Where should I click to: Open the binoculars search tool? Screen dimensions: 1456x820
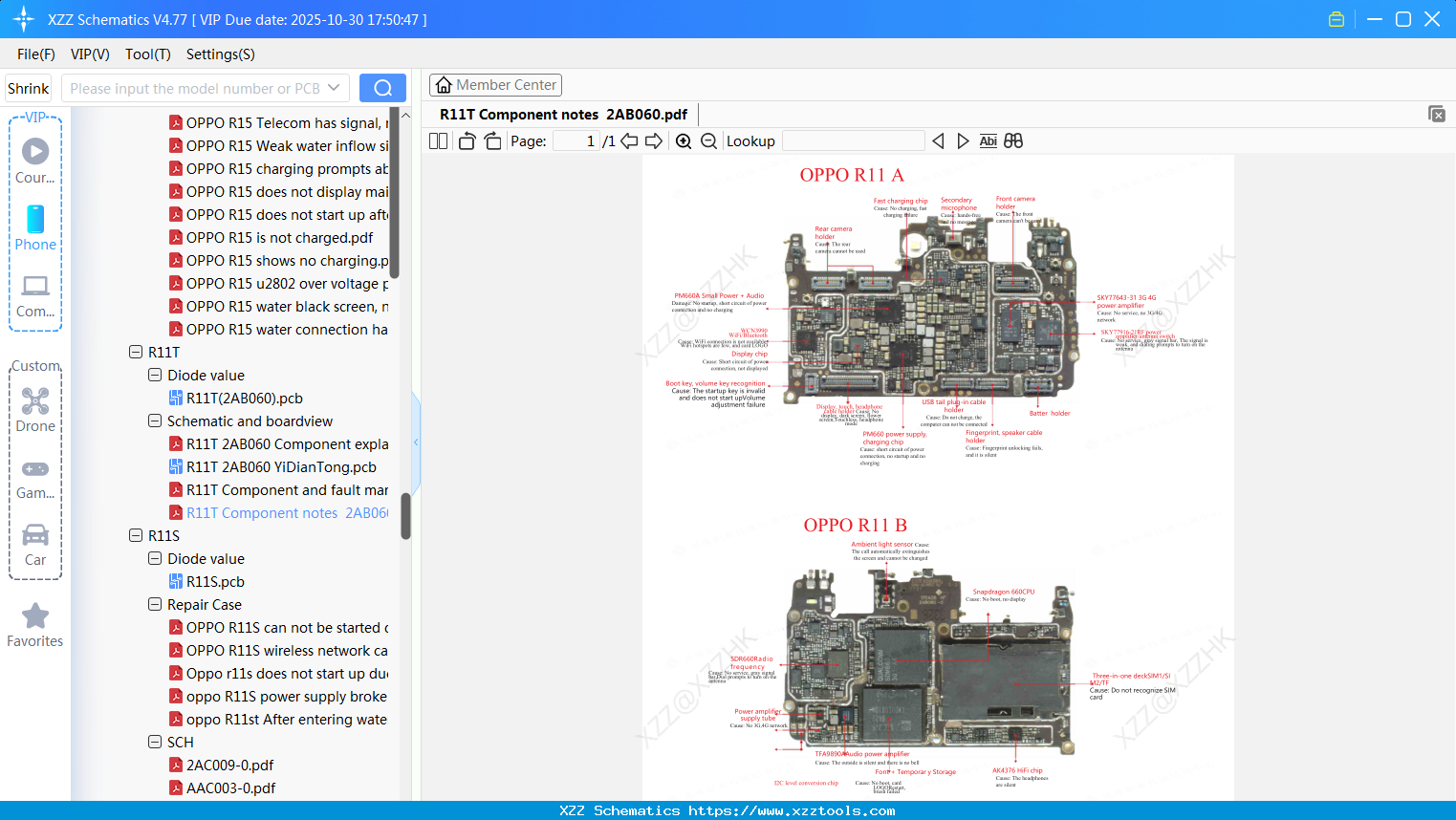click(x=1013, y=140)
